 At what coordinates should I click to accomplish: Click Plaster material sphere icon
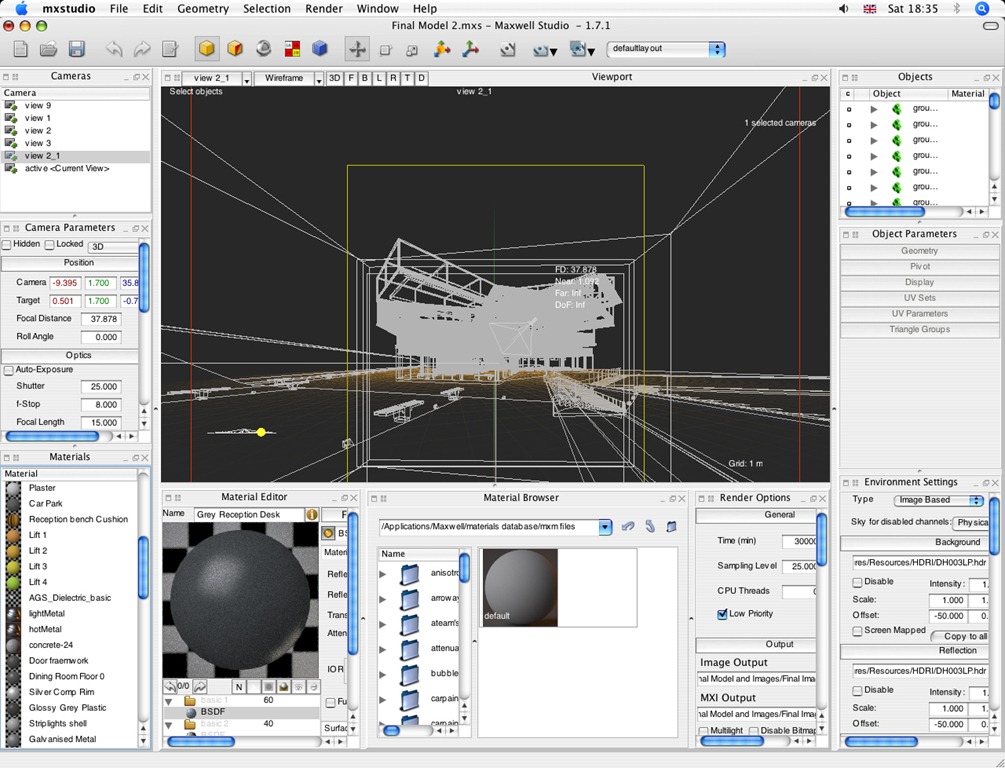click(13, 488)
